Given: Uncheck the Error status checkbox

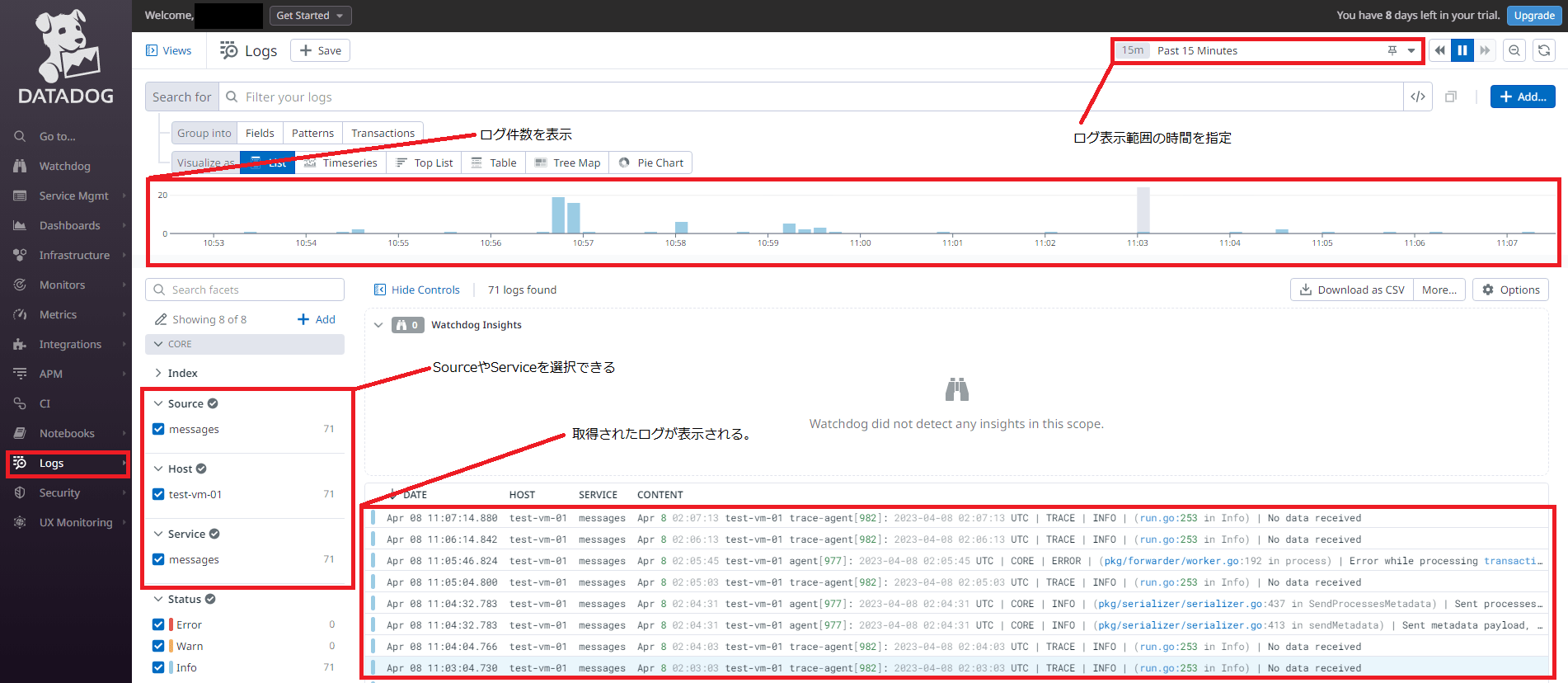Looking at the screenshot, I should click(158, 624).
